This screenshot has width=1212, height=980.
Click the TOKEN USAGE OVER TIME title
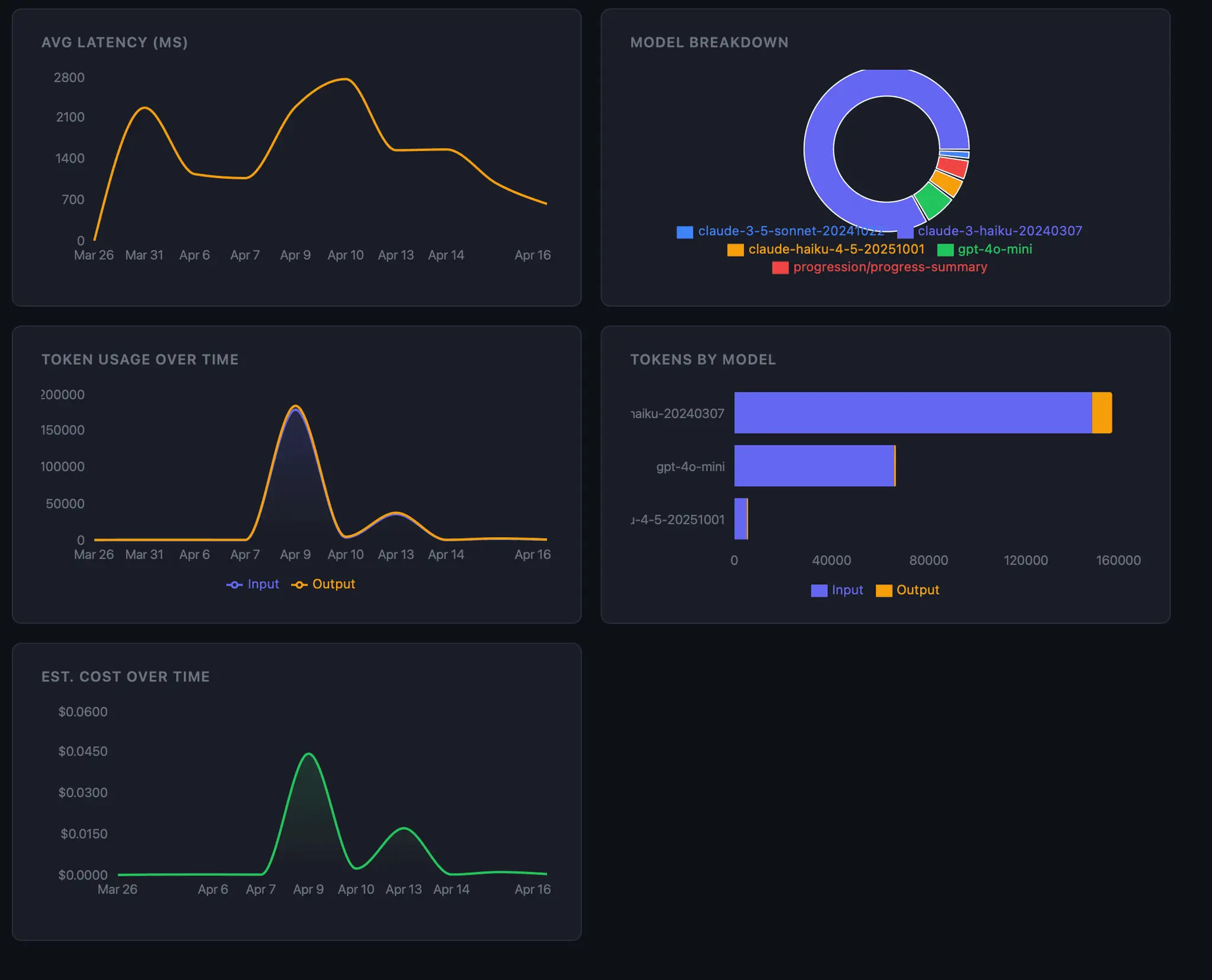pos(140,360)
